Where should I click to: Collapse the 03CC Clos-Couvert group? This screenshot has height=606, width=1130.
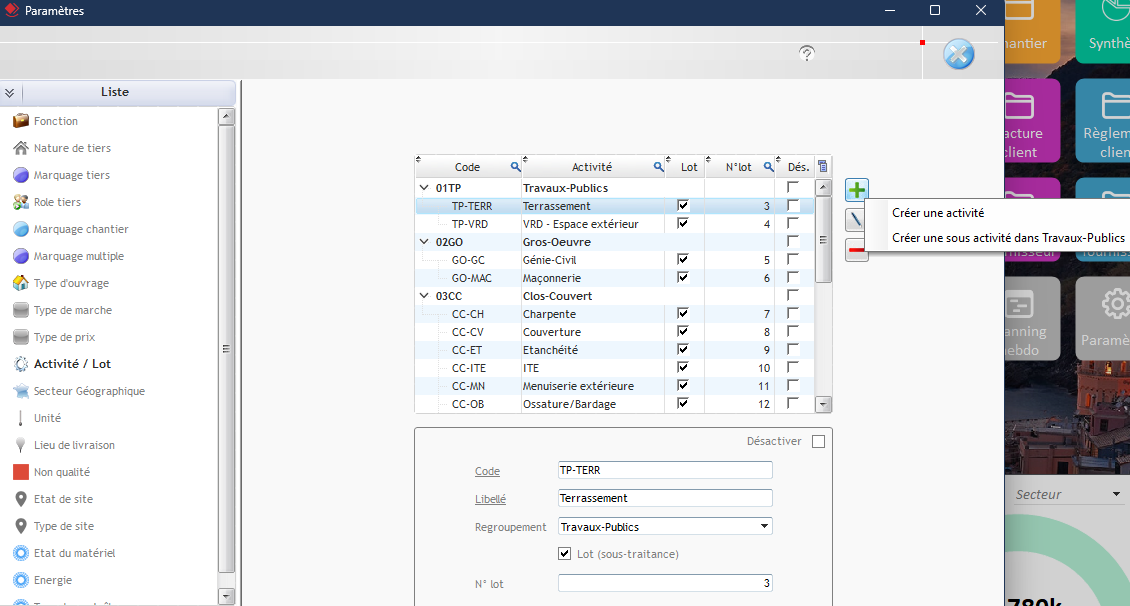click(x=423, y=296)
